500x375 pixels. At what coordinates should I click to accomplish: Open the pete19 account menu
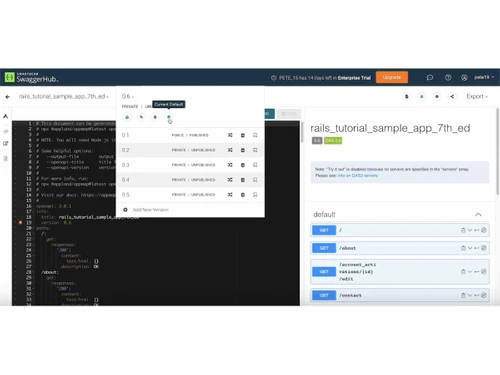tap(484, 77)
